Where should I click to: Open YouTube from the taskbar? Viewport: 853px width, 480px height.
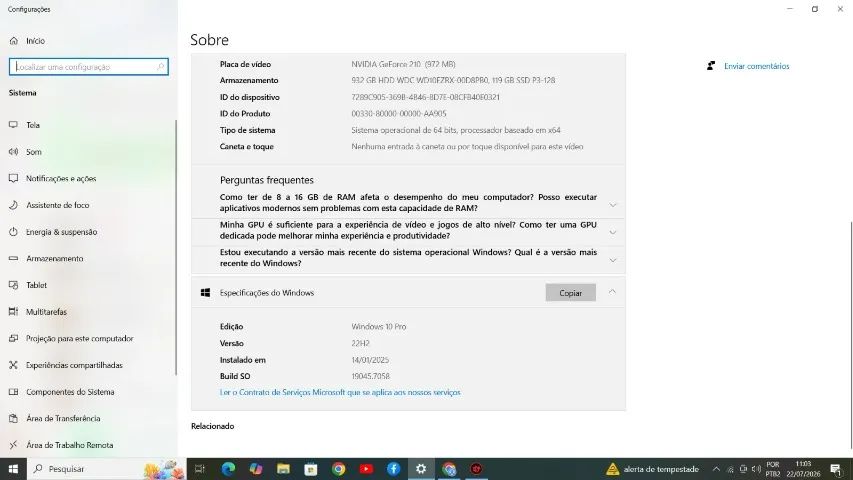[x=366, y=469]
